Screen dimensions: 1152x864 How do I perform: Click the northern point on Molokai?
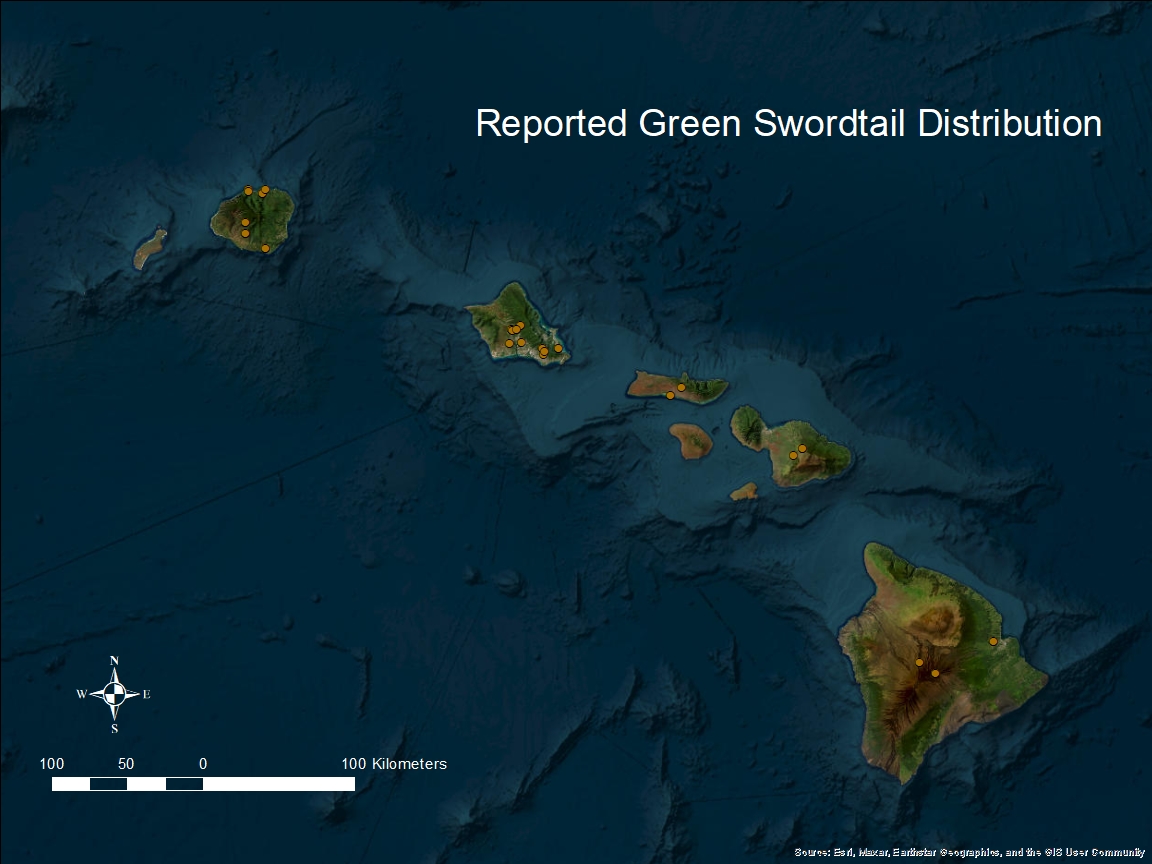[x=681, y=387]
